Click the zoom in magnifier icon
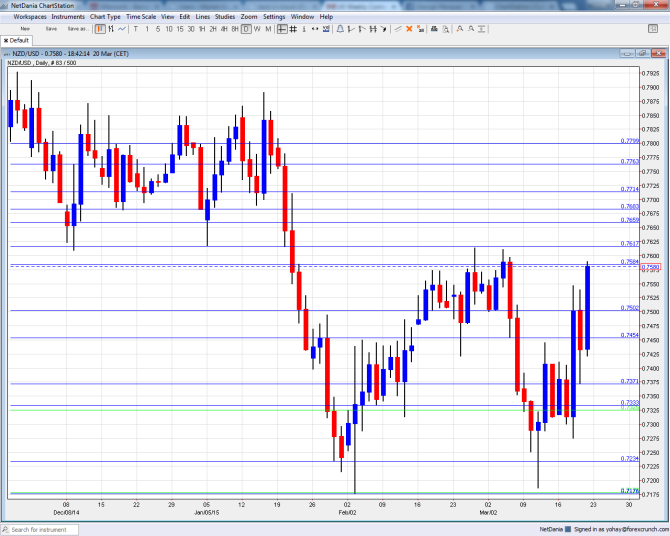This screenshot has height=536, width=670. click(460, 29)
